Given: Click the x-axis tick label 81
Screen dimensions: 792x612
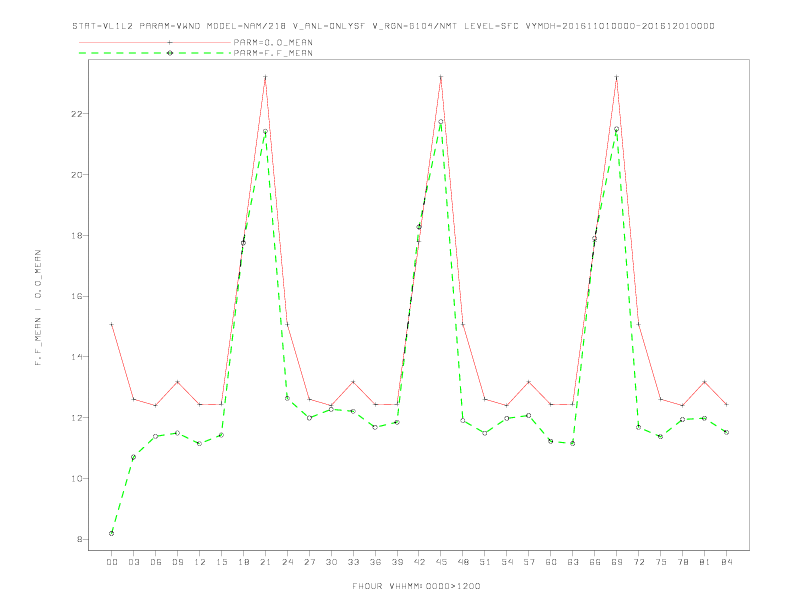Looking at the screenshot, I should click(x=705, y=562).
